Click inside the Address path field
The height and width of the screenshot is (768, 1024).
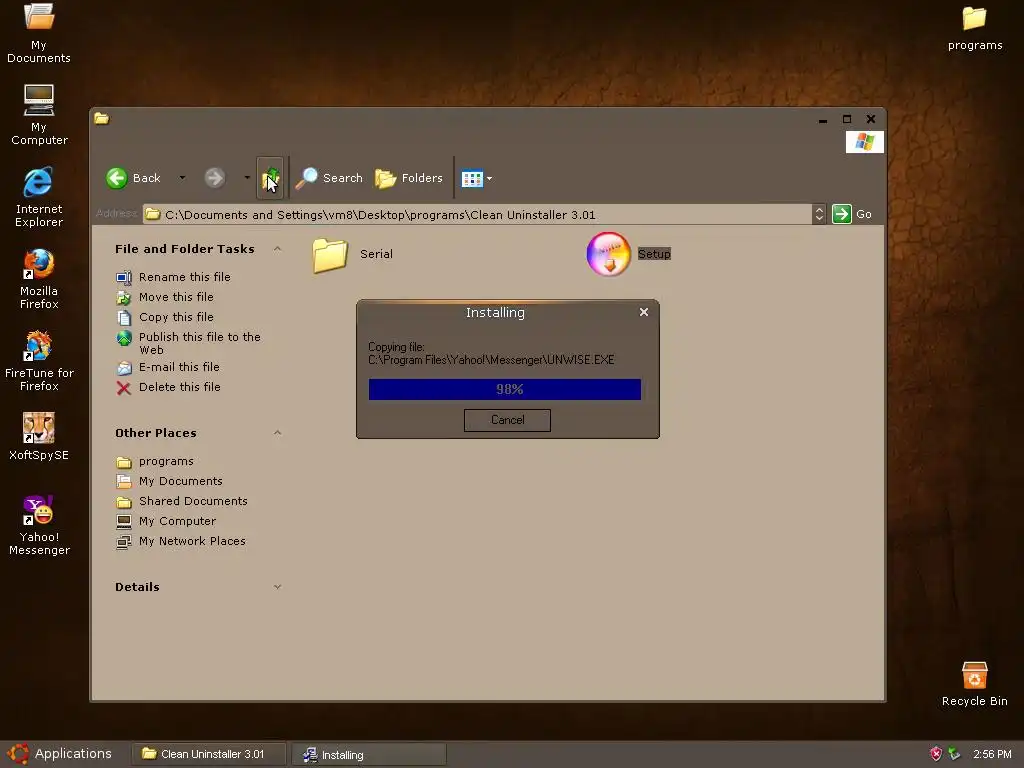[477, 214]
